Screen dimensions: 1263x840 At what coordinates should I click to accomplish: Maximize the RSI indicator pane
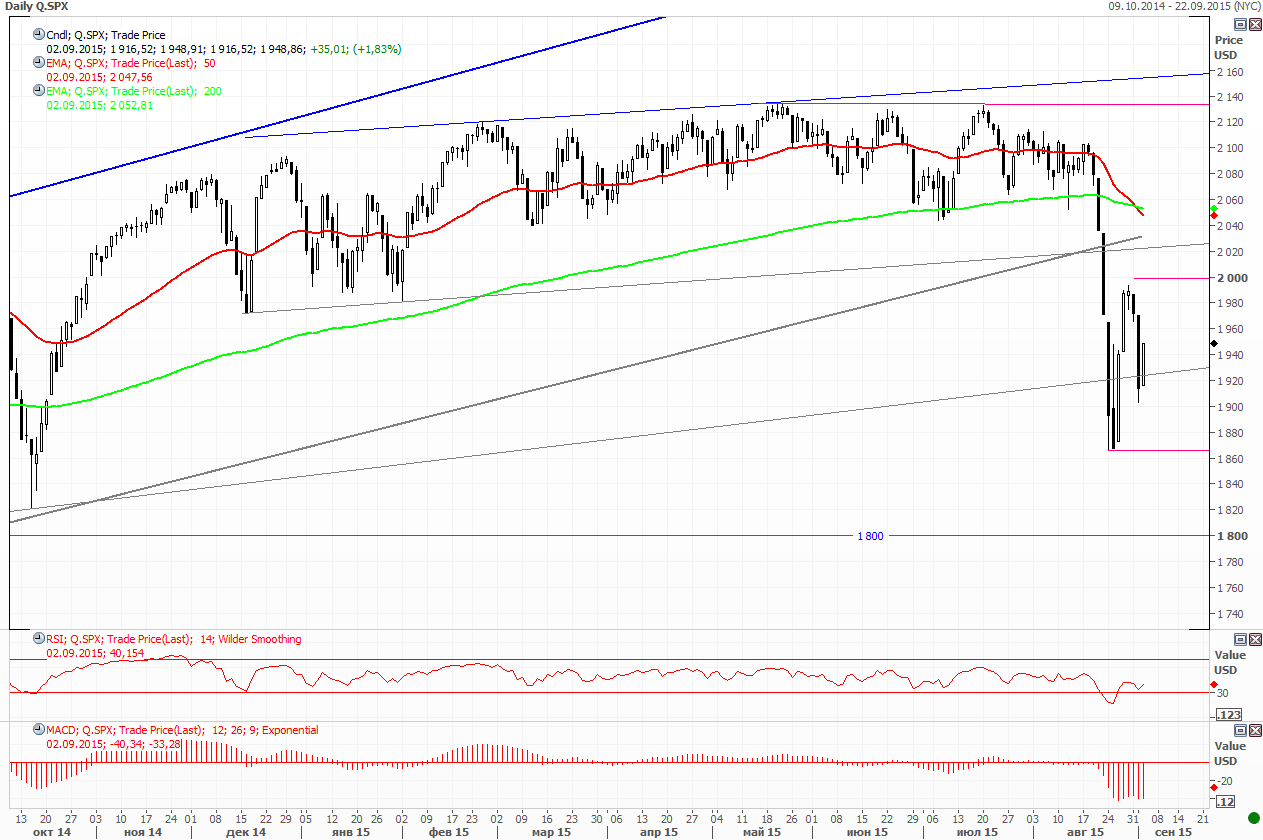click(1240, 639)
